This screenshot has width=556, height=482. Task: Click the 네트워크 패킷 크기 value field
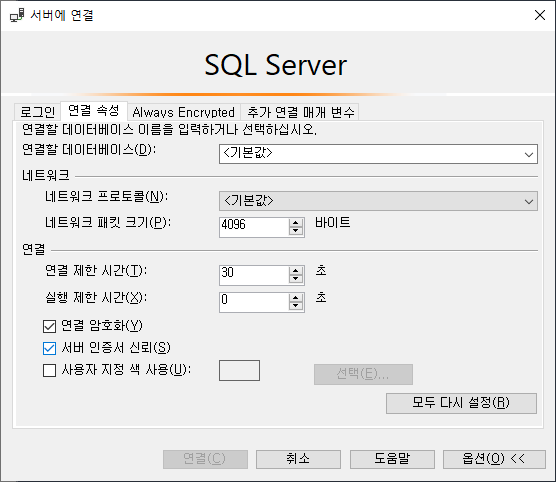pyautogui.click(x=254, y=227)
